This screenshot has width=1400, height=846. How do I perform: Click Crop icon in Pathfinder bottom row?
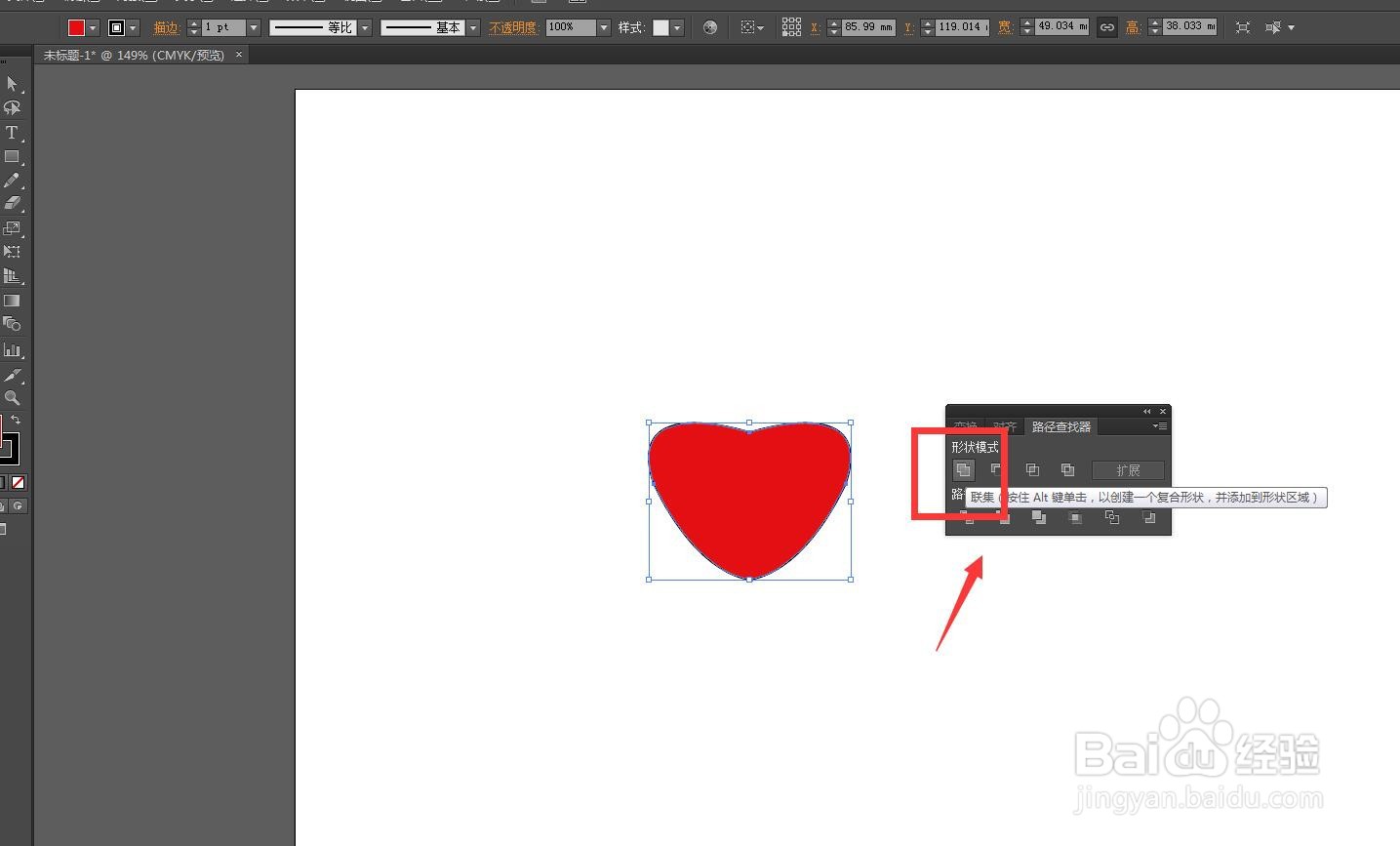coord(1075,518)
